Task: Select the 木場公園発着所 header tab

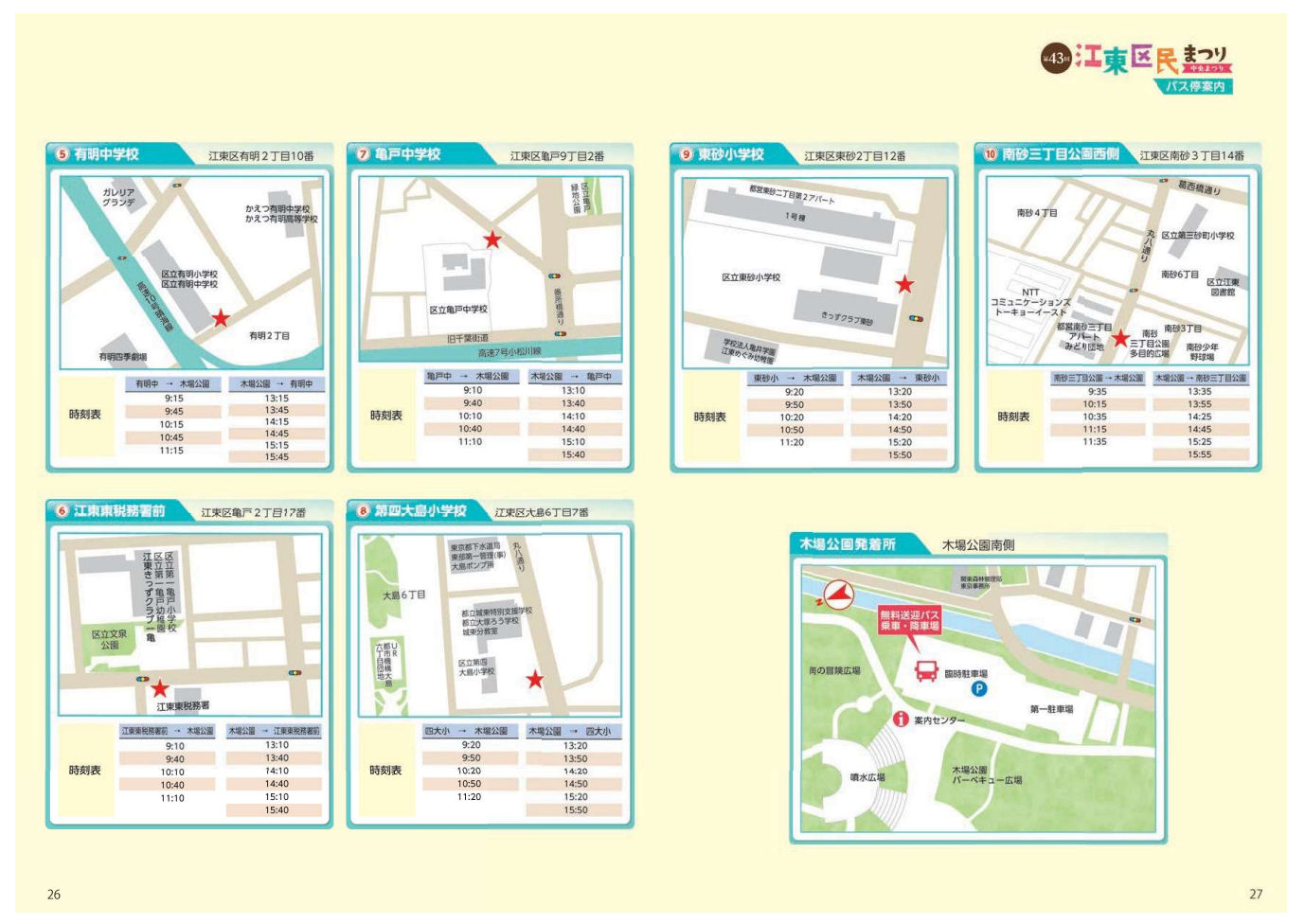Action: pyautogui.click(x=847, y=544)
